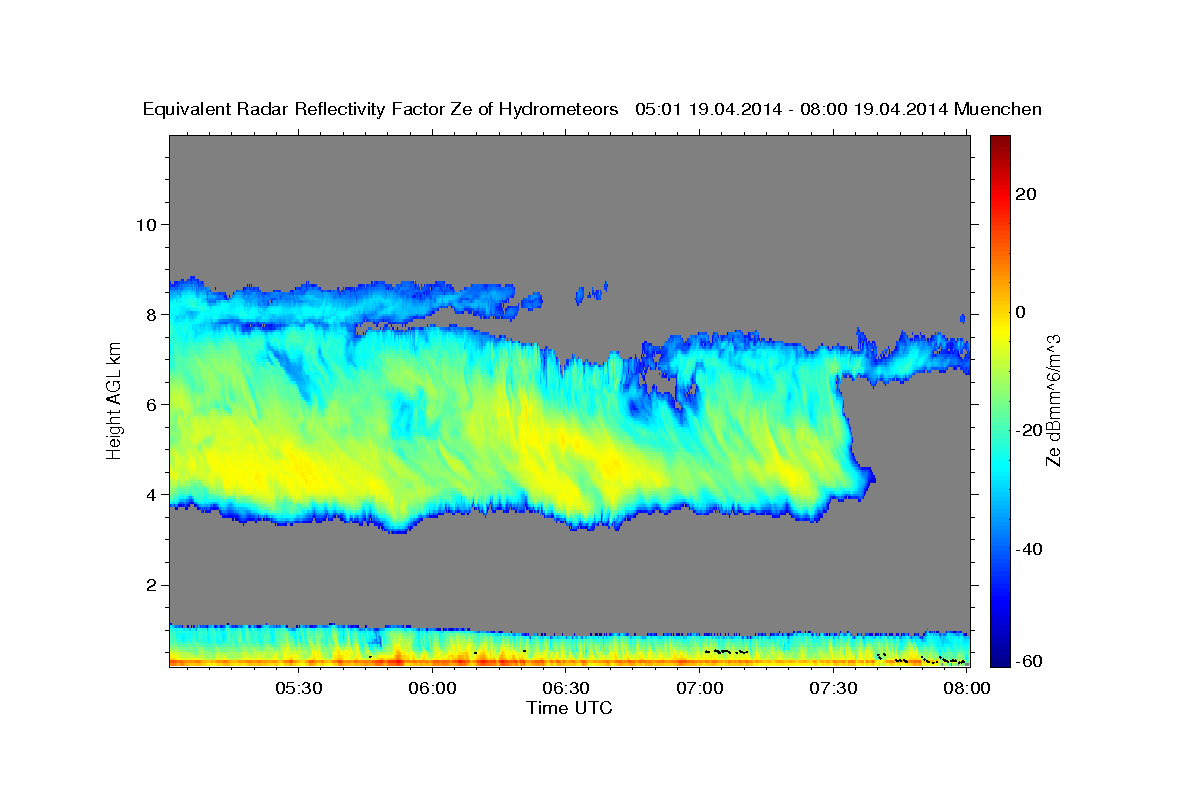Click the 08:00 time tick label
This screenshot has height=800, width=1200.
[967, 688]
